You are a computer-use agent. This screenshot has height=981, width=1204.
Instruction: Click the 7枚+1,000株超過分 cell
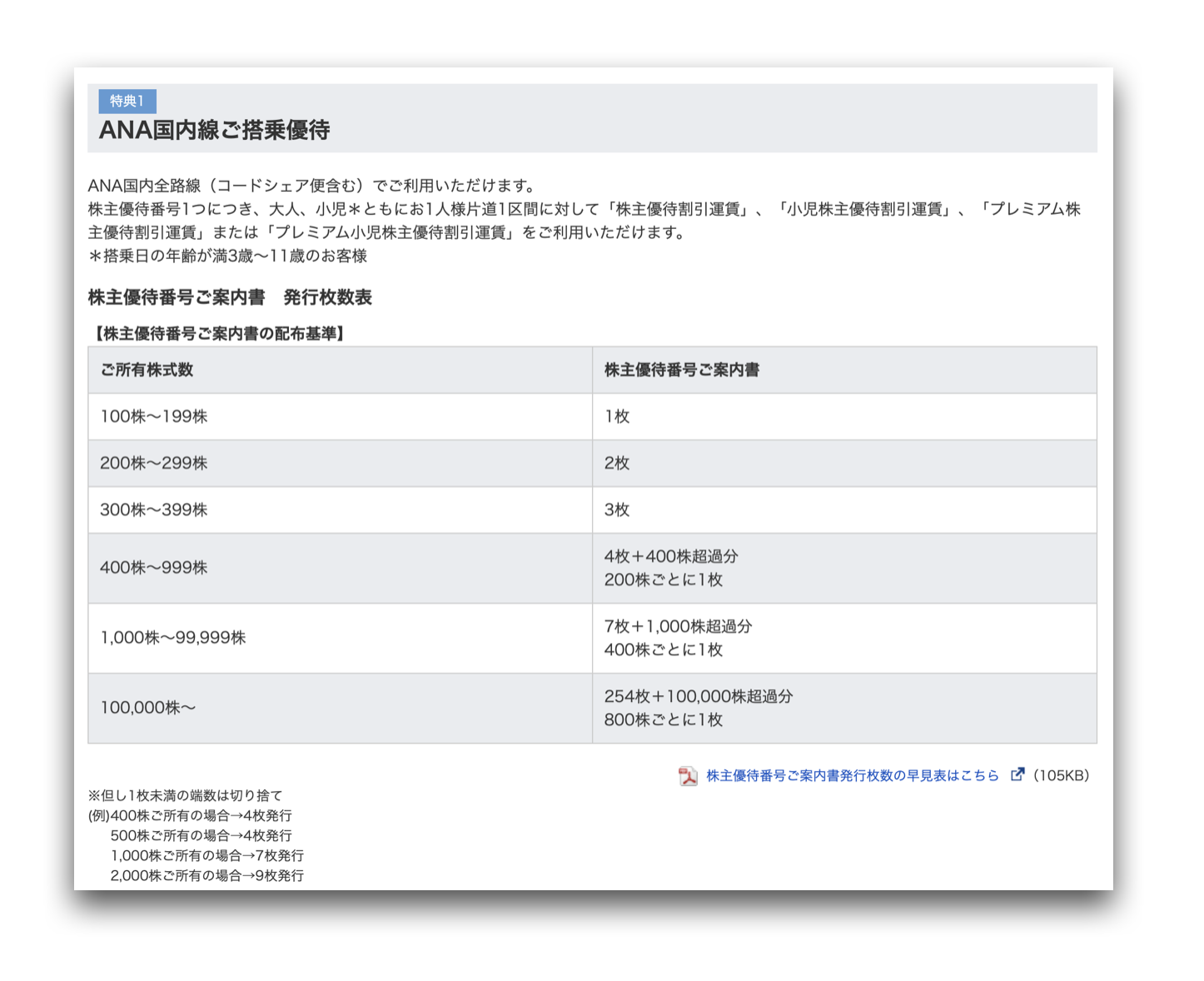844,638
